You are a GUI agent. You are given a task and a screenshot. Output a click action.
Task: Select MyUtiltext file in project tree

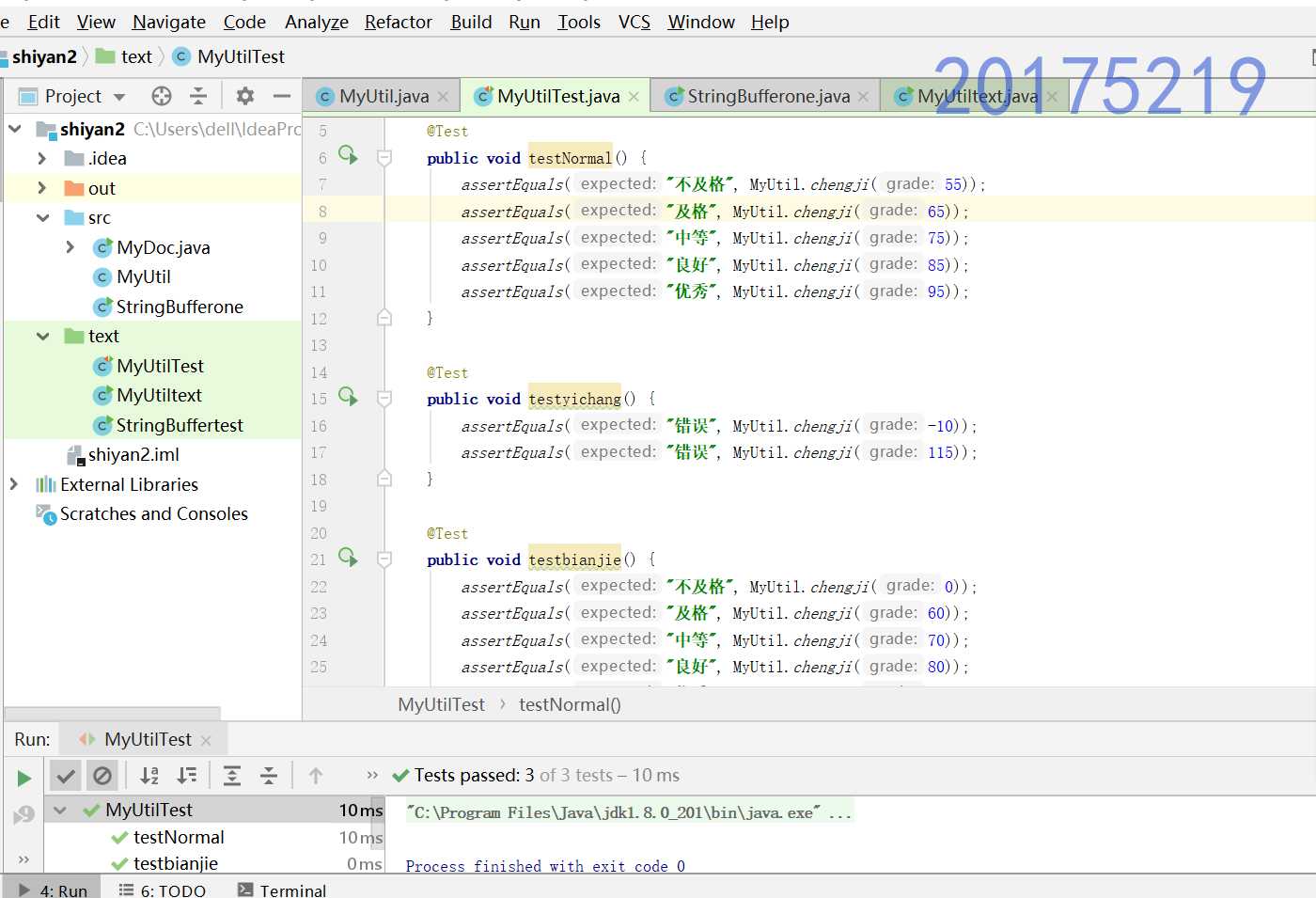coord(160,395)
